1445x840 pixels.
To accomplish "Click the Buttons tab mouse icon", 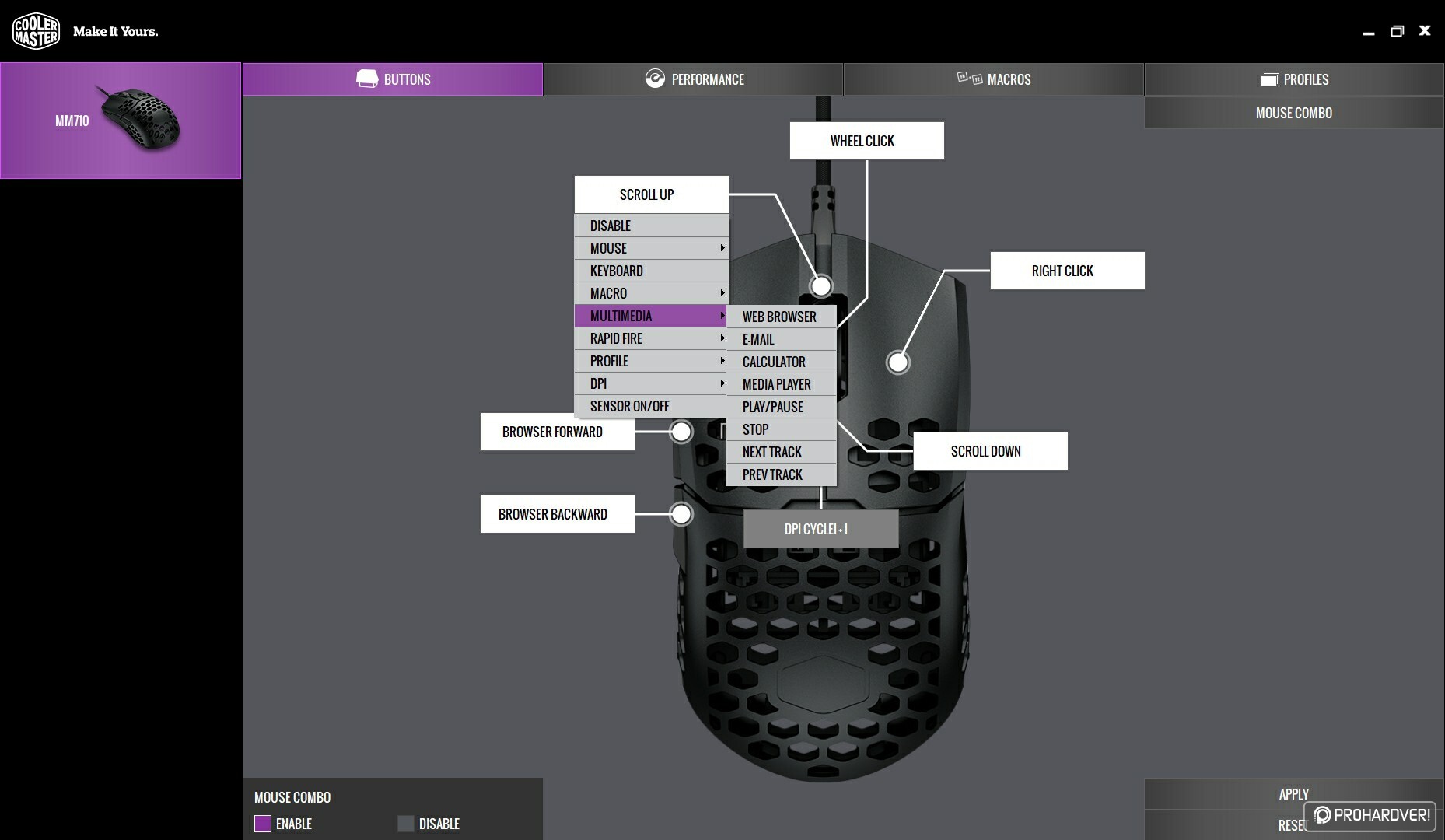I will click(x=367, y=79).
